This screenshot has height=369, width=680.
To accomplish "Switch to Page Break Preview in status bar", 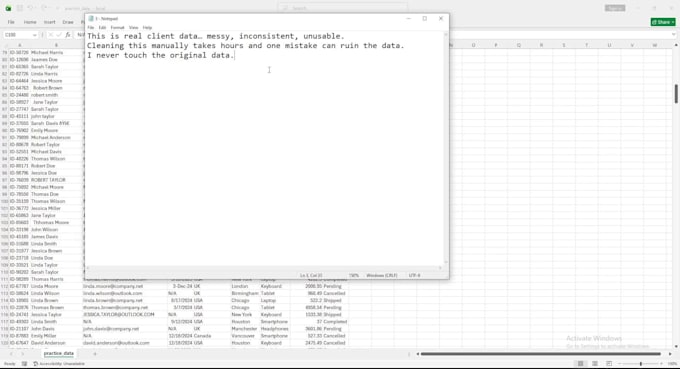I will tap(609, 363).
